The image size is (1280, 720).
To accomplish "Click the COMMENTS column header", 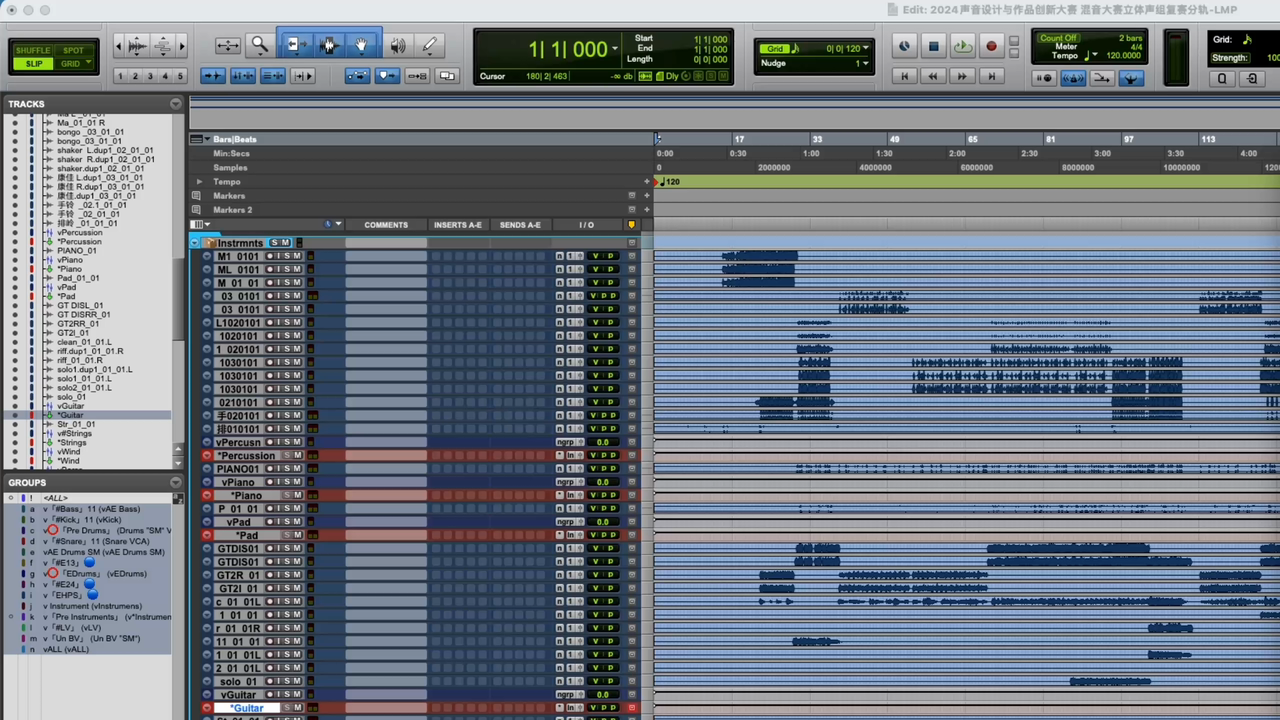I will pos(386,225).
